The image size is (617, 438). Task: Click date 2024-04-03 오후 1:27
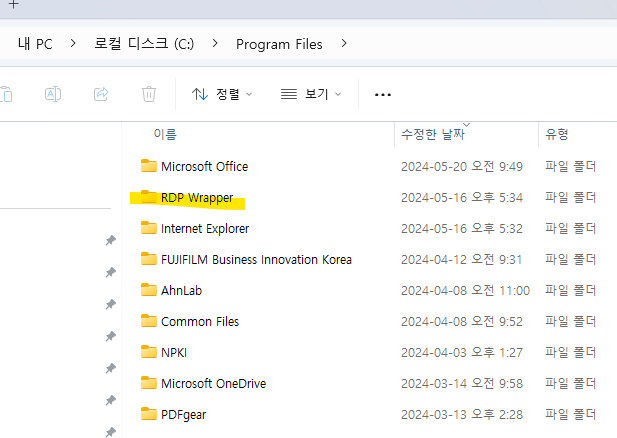(462, 353)
